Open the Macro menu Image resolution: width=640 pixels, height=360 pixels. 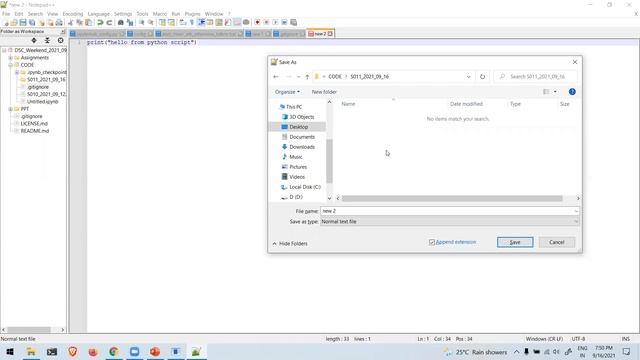point(160,14)
